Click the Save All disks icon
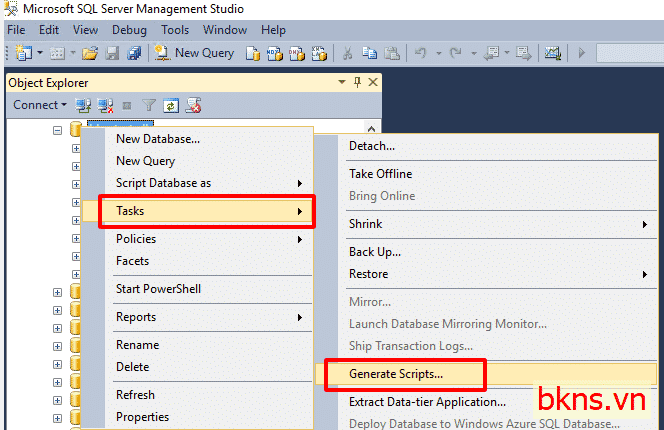Image resolution: width=664 pixels, height=430 pixels. [x=135, y=53]
